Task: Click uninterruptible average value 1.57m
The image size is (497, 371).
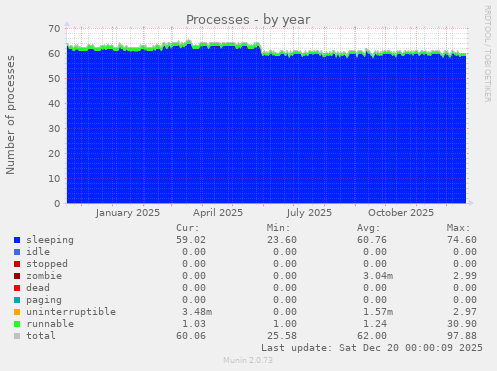Action: (x=378, y=312)
